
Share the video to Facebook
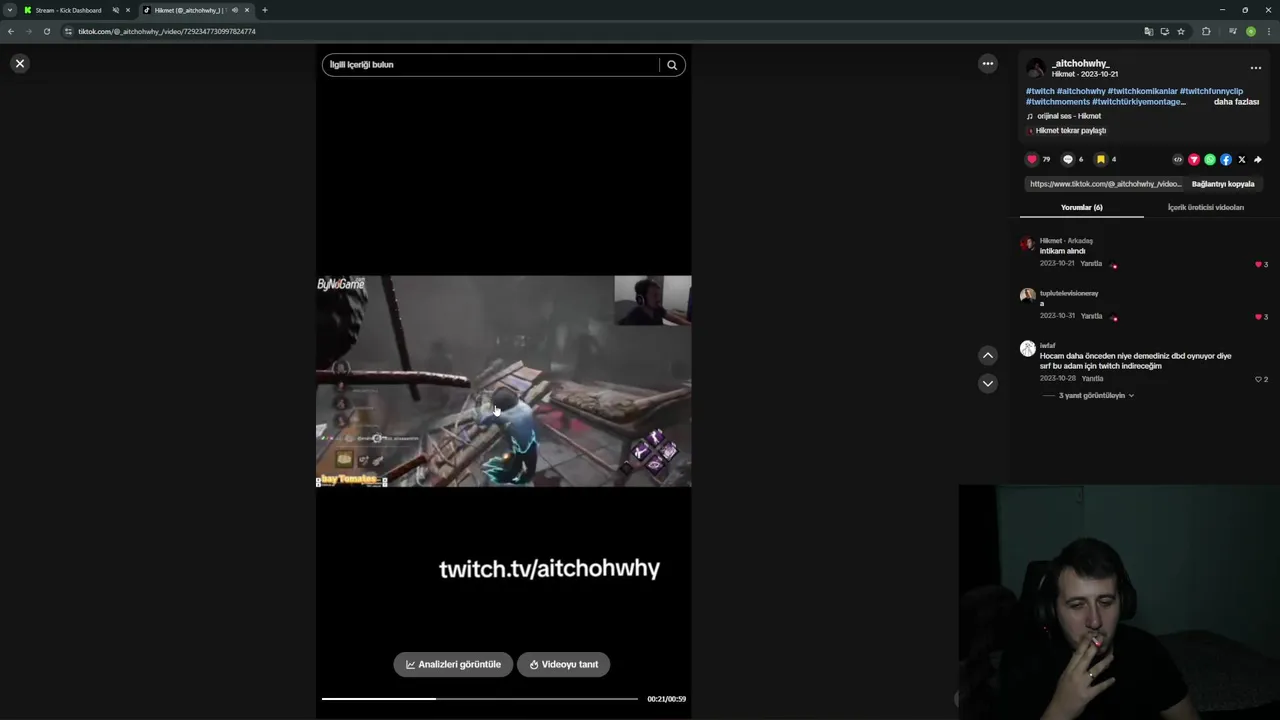coord(1226,159)
